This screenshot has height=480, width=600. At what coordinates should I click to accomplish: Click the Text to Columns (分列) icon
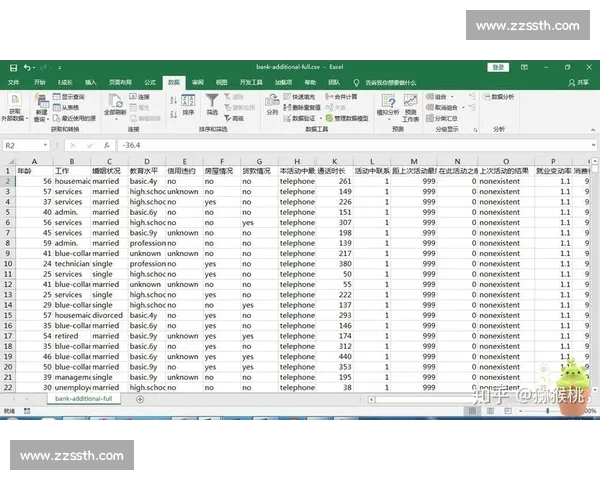[272, 102]
